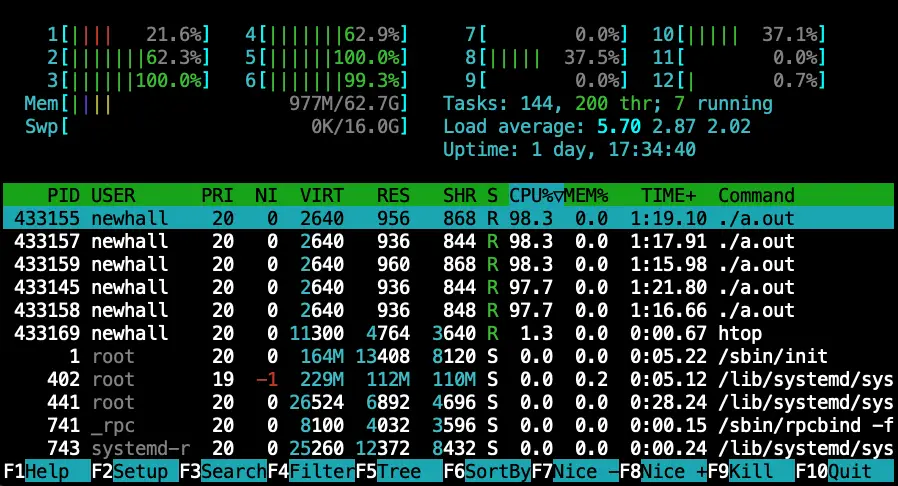Select process row with PID 433155

coord(448,218)
